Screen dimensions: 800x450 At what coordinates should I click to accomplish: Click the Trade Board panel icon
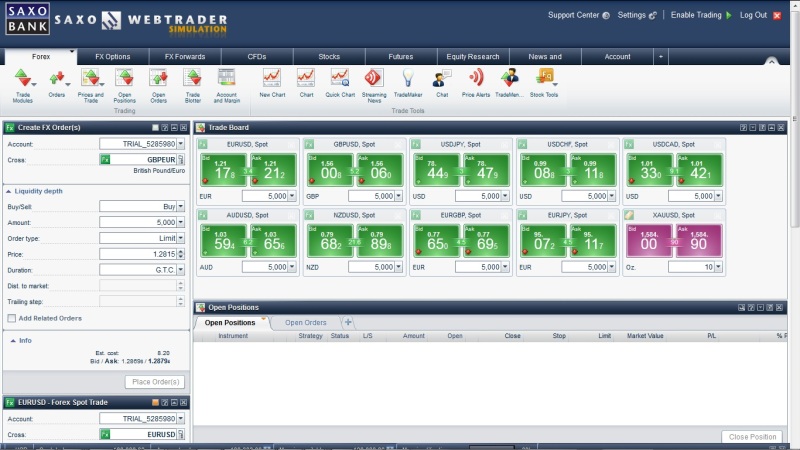[201, 128]
